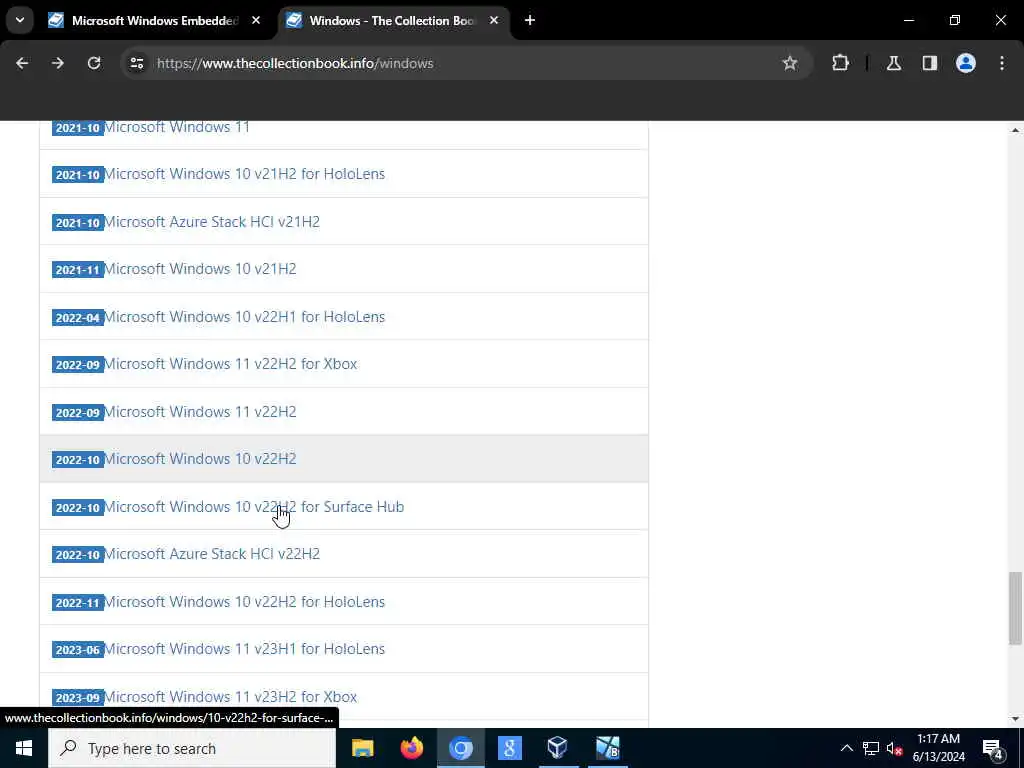Viewport: 1024px width, 768px height.
Task: Open Windows 10 v21H2 for HoloLens link
Action: (244, 174)
